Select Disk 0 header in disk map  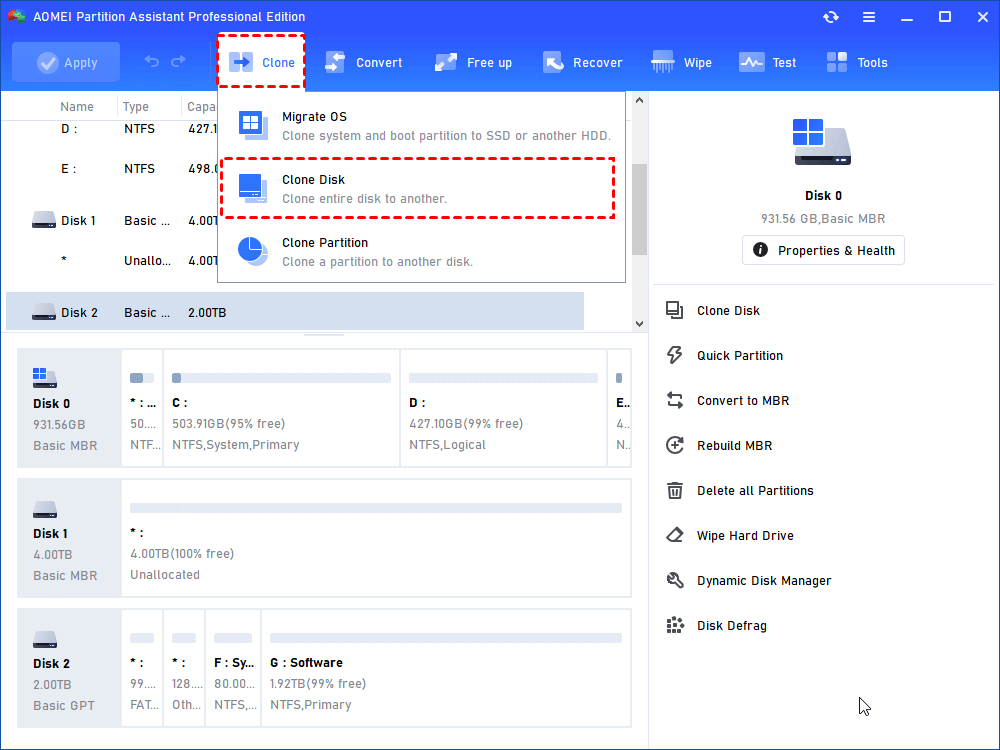point(69,408)
